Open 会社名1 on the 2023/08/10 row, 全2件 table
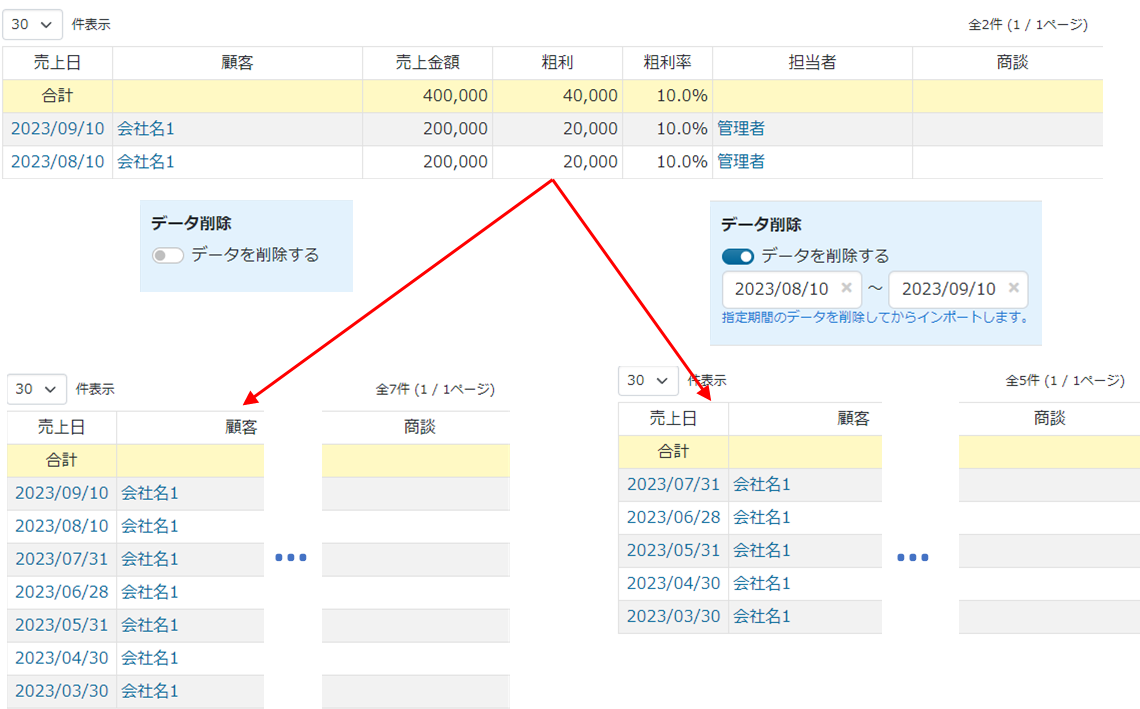 [146, 161]
